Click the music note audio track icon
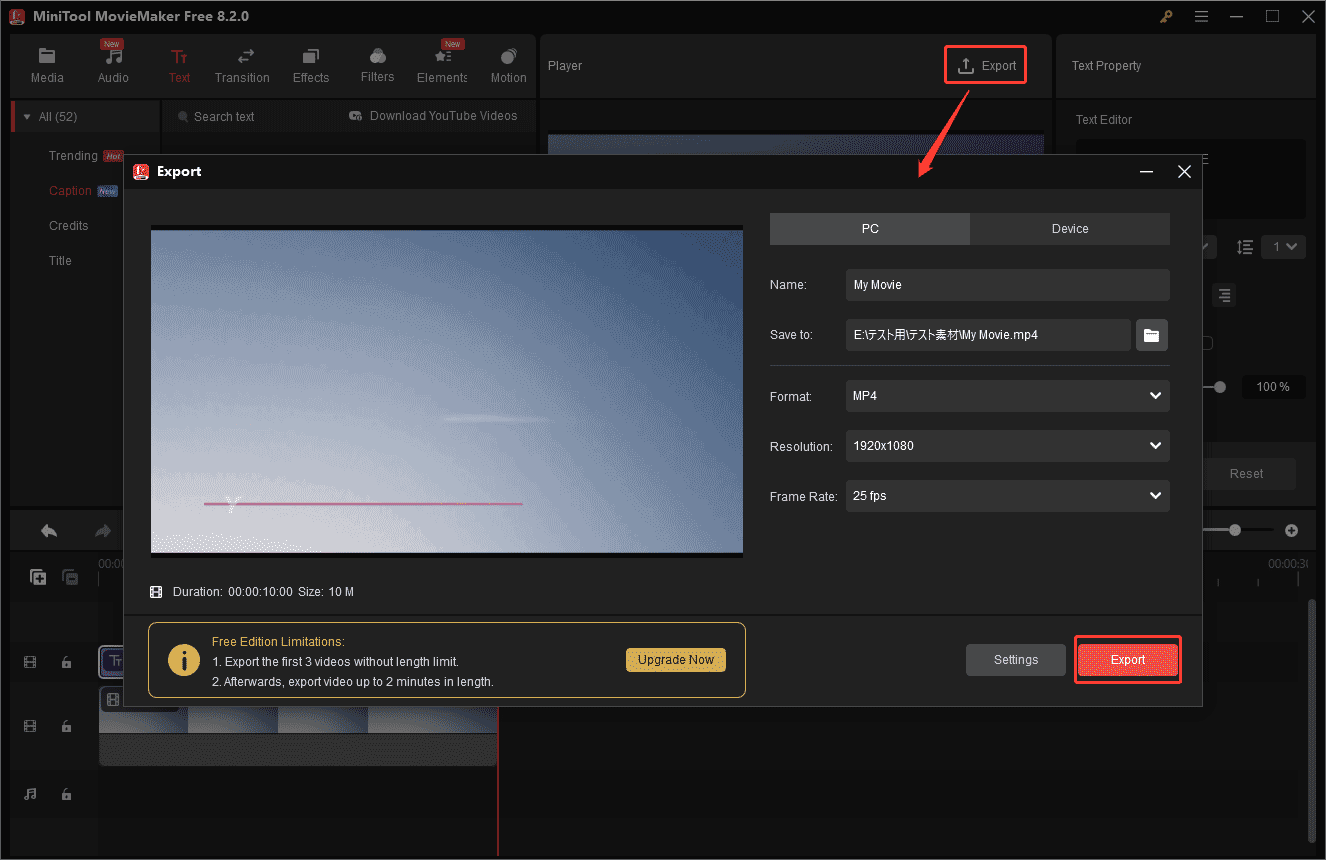The width and height of the screenshot is (1326, 860). point(30,794)
